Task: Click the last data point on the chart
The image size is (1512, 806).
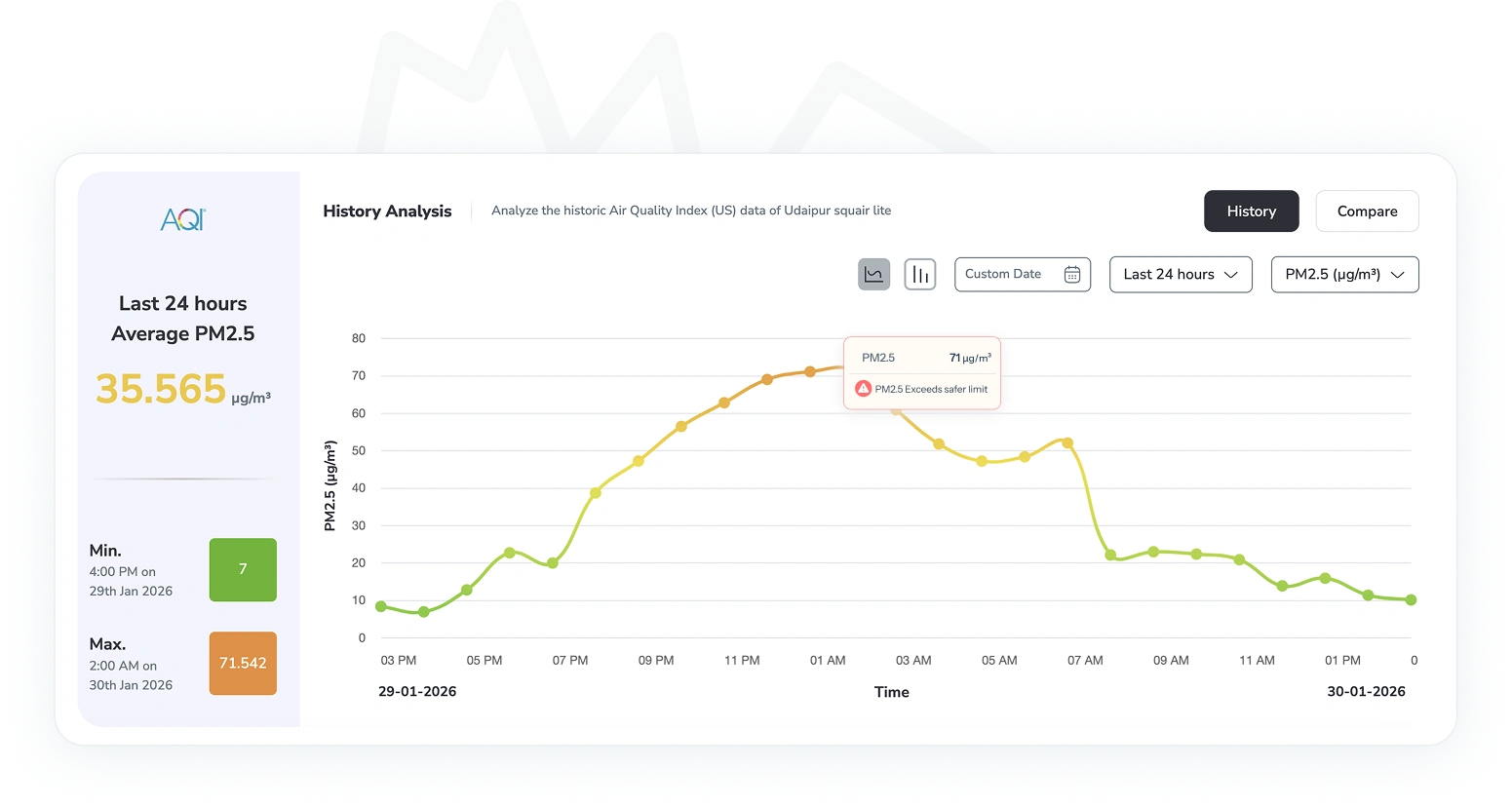Action: click(1411, 600)
